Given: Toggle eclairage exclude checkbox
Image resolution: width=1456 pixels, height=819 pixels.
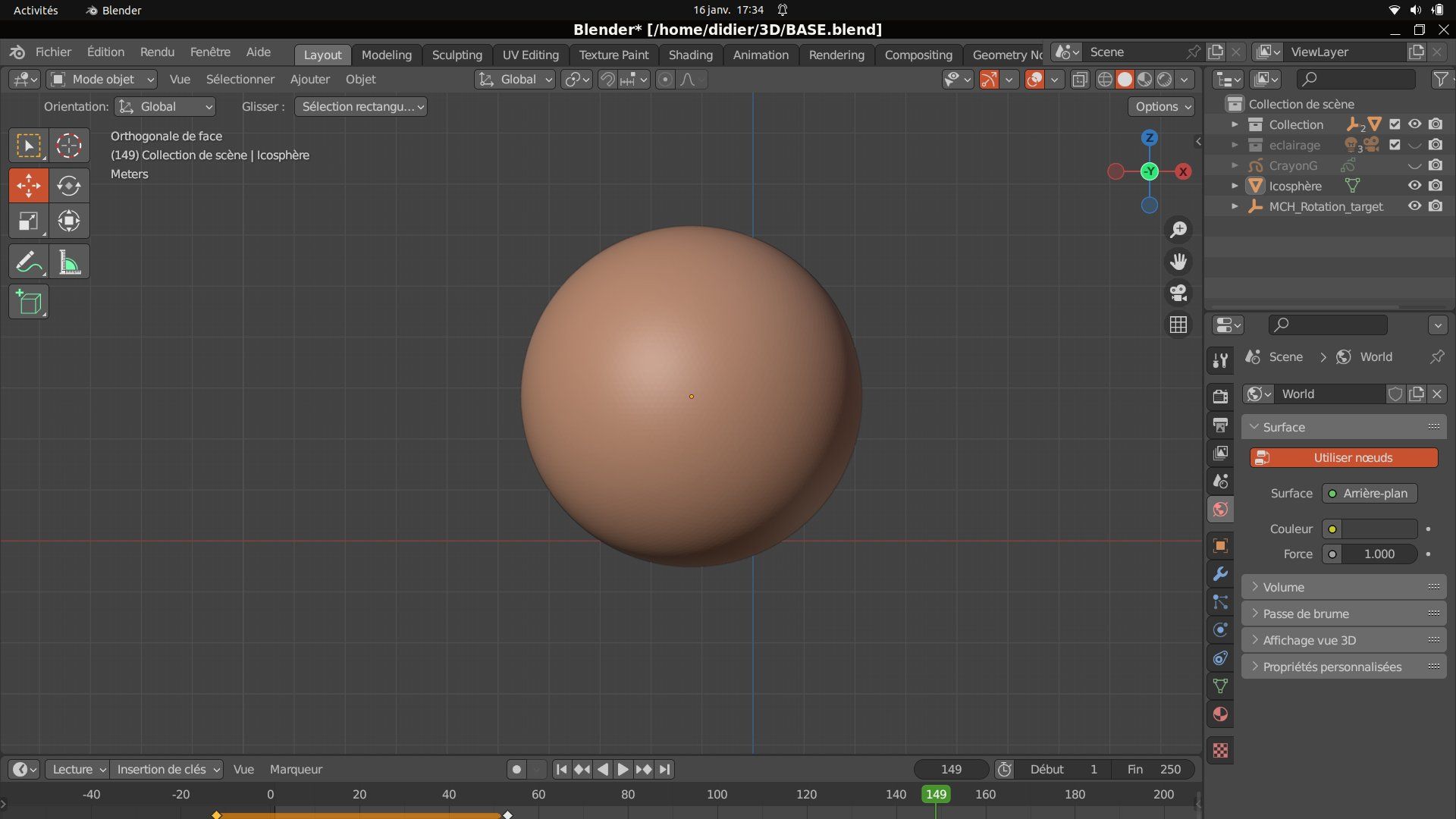Looking at the screenshot, I should tap(1395, 145).
